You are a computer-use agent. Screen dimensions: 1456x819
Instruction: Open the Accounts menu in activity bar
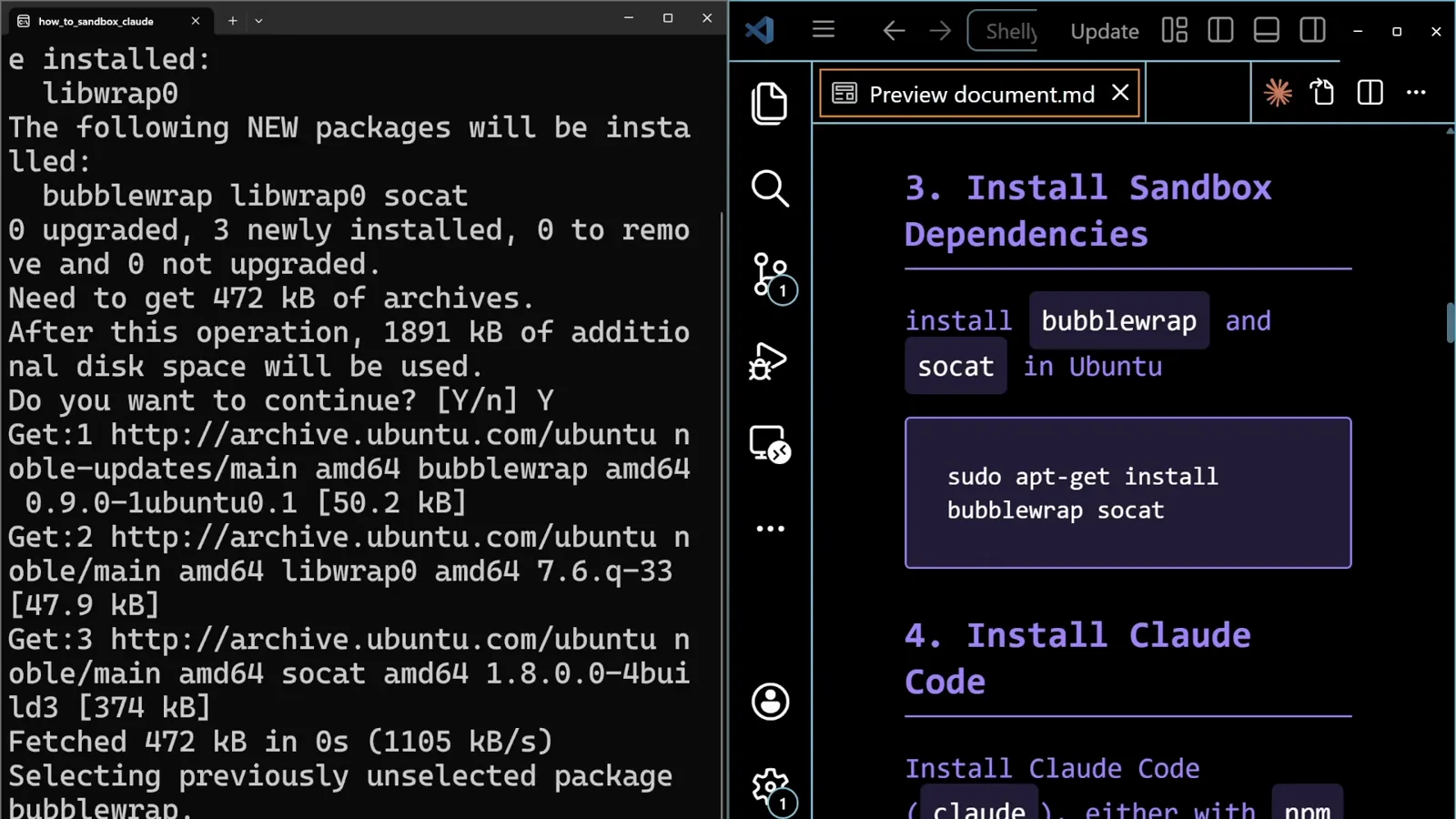(x=770, y=702)
